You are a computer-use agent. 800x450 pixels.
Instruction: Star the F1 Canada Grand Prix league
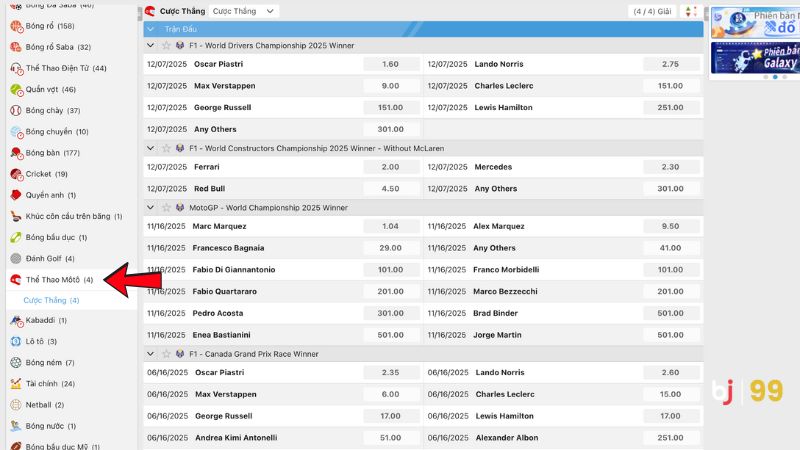[x=166, y=354]
